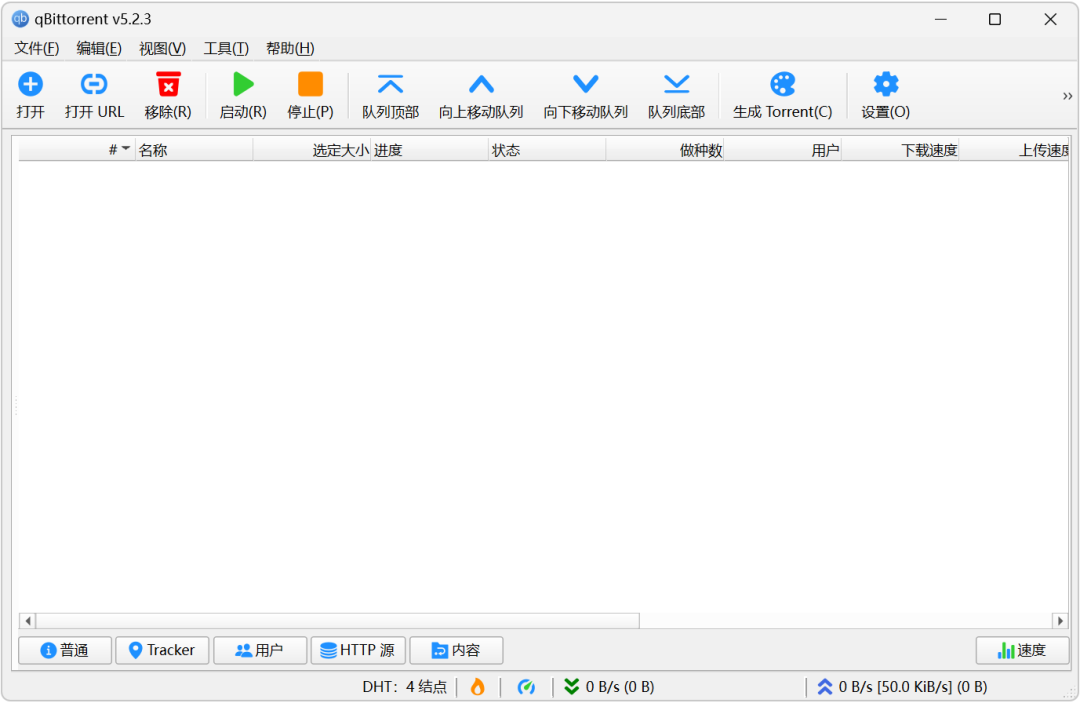Open the 工具(T) menu
Image resolution: width=1080 pixels, height=703 pixels.
[226, 48]
